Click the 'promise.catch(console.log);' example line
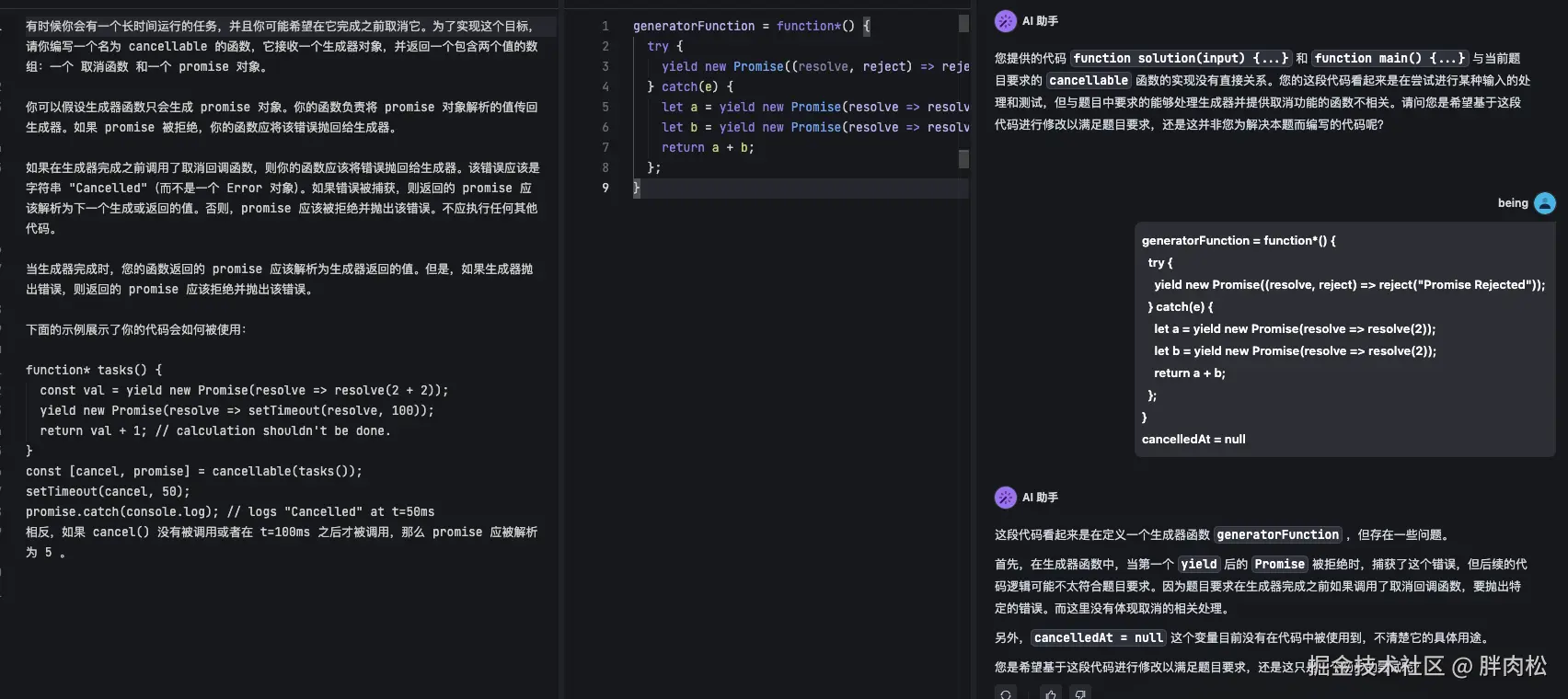Screen dimensions: 1568x699 pyautogui.click(x=230, y=511)
